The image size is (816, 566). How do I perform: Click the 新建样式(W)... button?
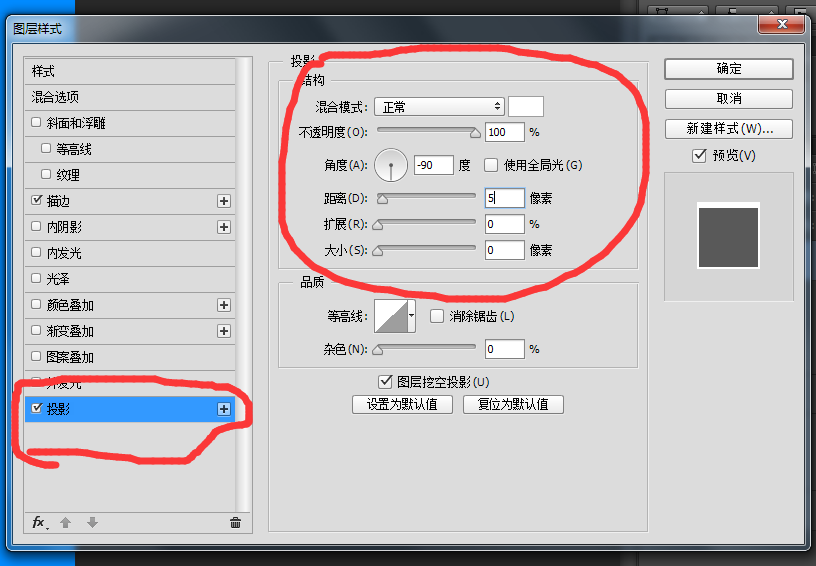(729, 129)
